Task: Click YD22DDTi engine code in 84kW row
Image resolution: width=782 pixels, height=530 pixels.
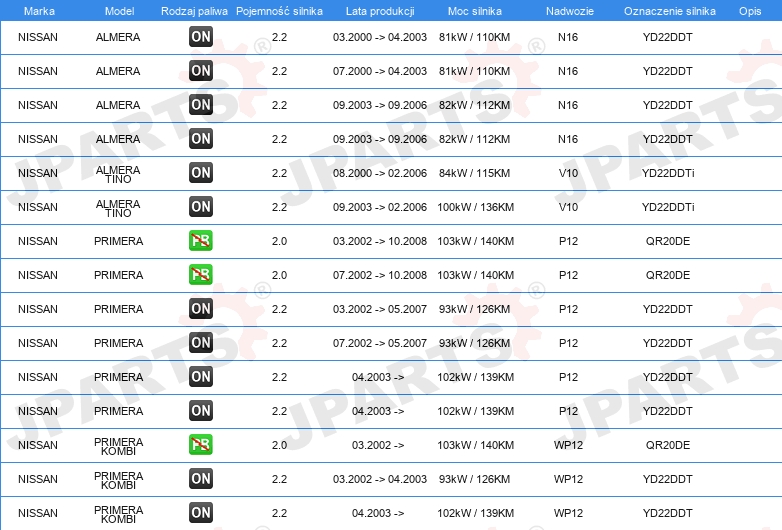Action: point(668,173)
